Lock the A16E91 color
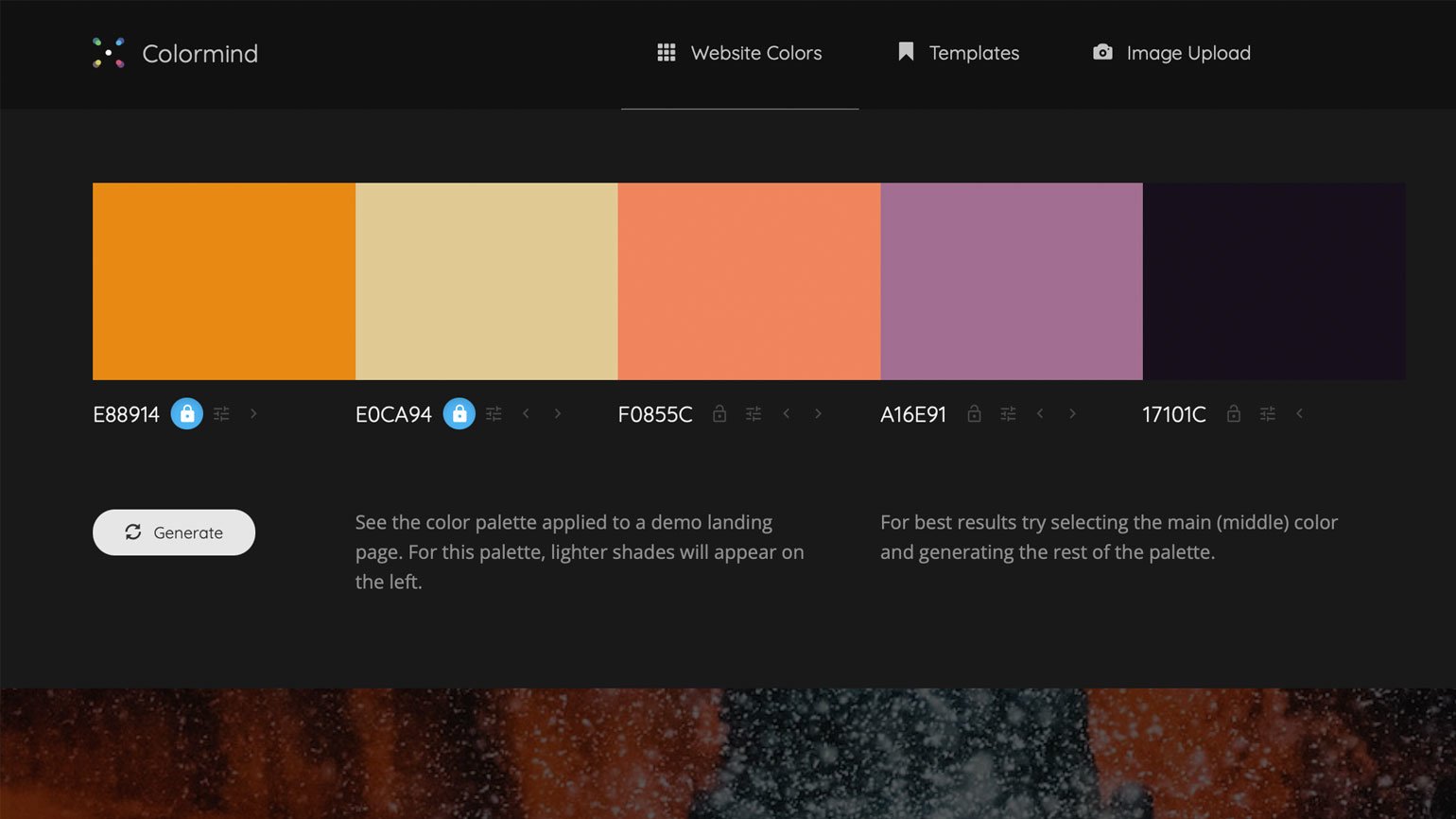The width and height of the screenshot is (1456, 819). [974, 413]
